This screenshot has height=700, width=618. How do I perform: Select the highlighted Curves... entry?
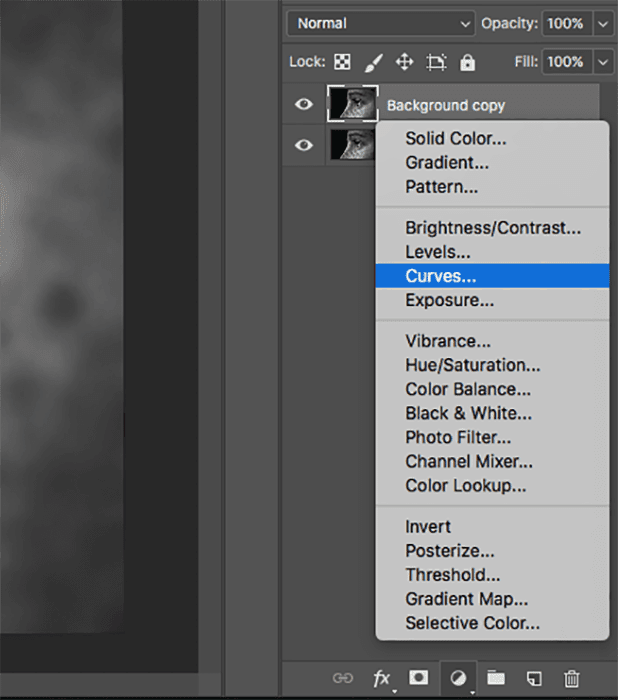click(x=493, y=276)
